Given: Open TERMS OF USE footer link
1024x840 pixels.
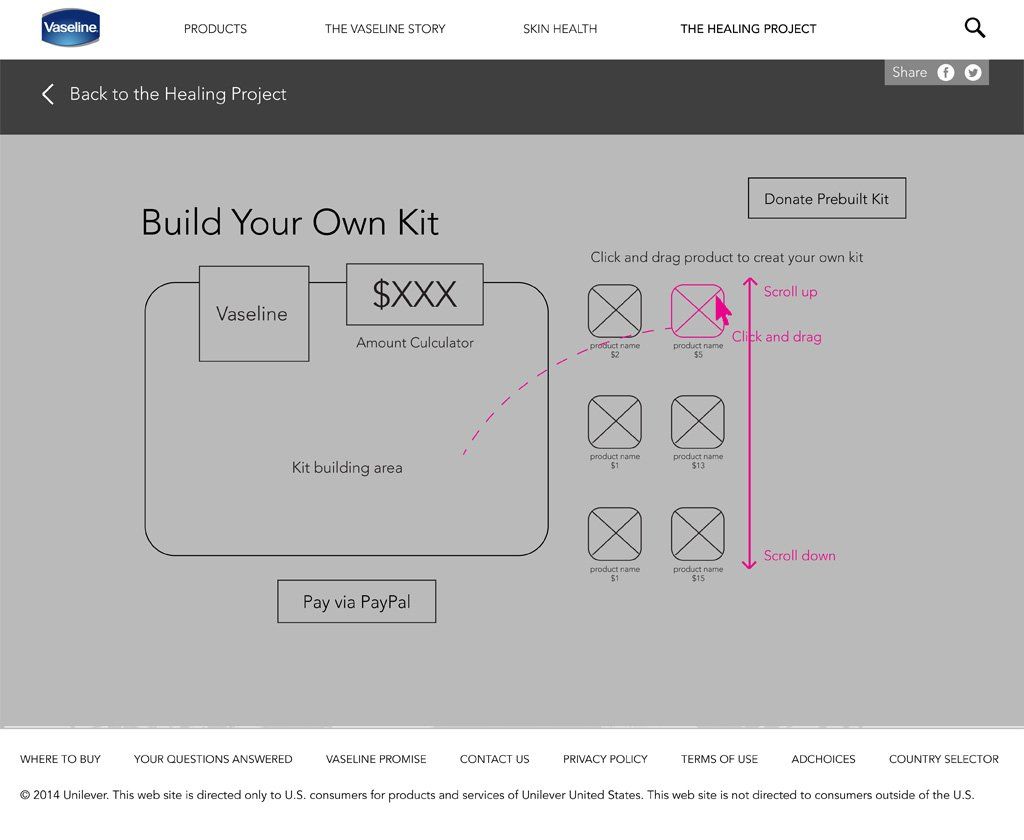Looking at the screenshot, I should point(720,759).
